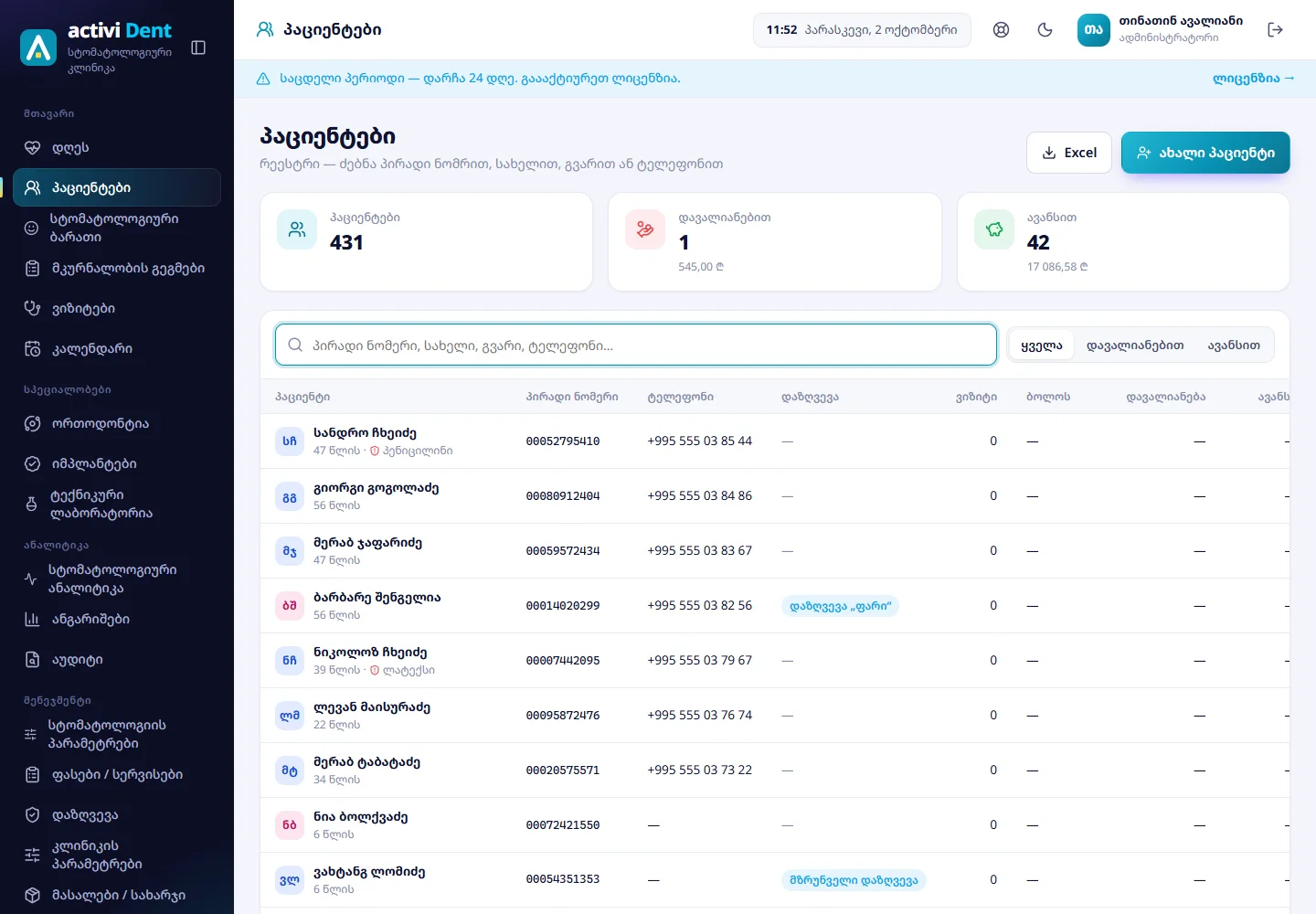Click personal number 00007442095
Image resolution: width=1316 pixels, height=914 pixels.
pos(563,661)
